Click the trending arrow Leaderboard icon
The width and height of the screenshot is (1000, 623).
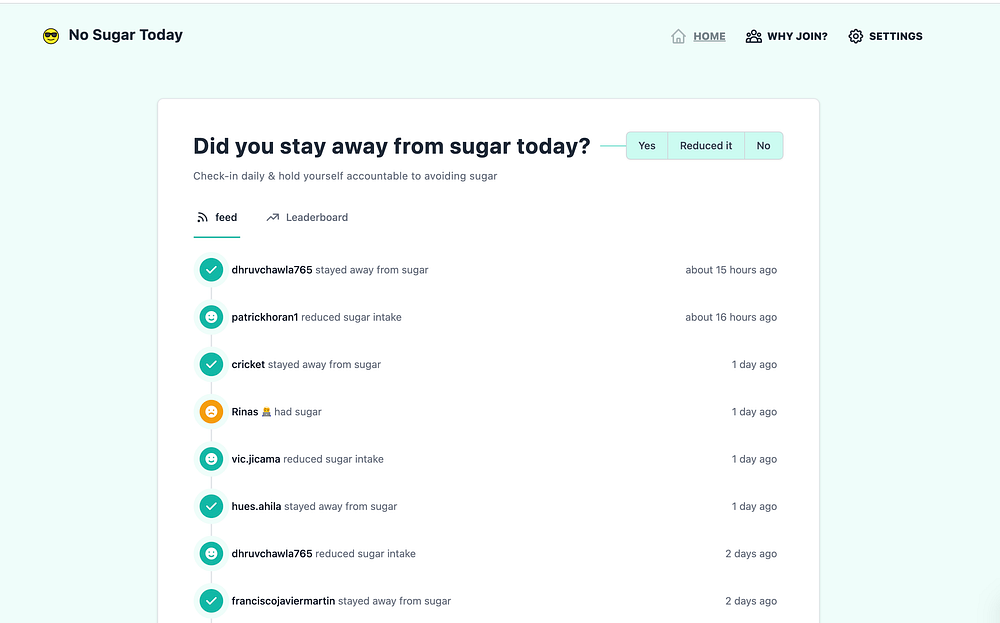coord(273,217)
